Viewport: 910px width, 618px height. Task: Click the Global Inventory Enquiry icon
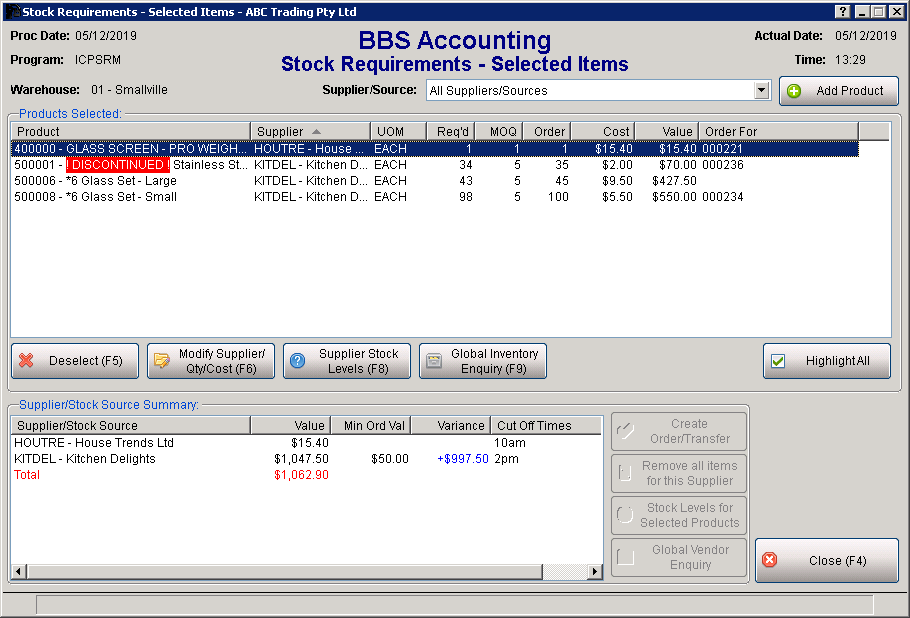434,361
